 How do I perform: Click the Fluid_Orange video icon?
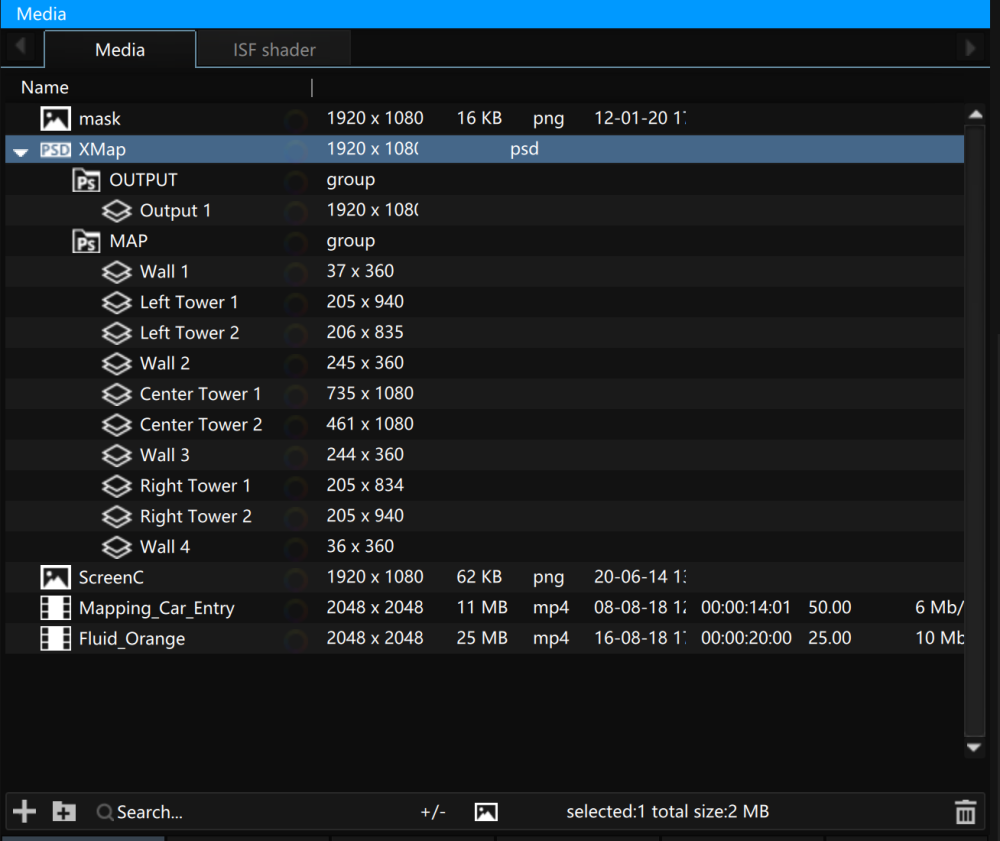tap(55, 638)
